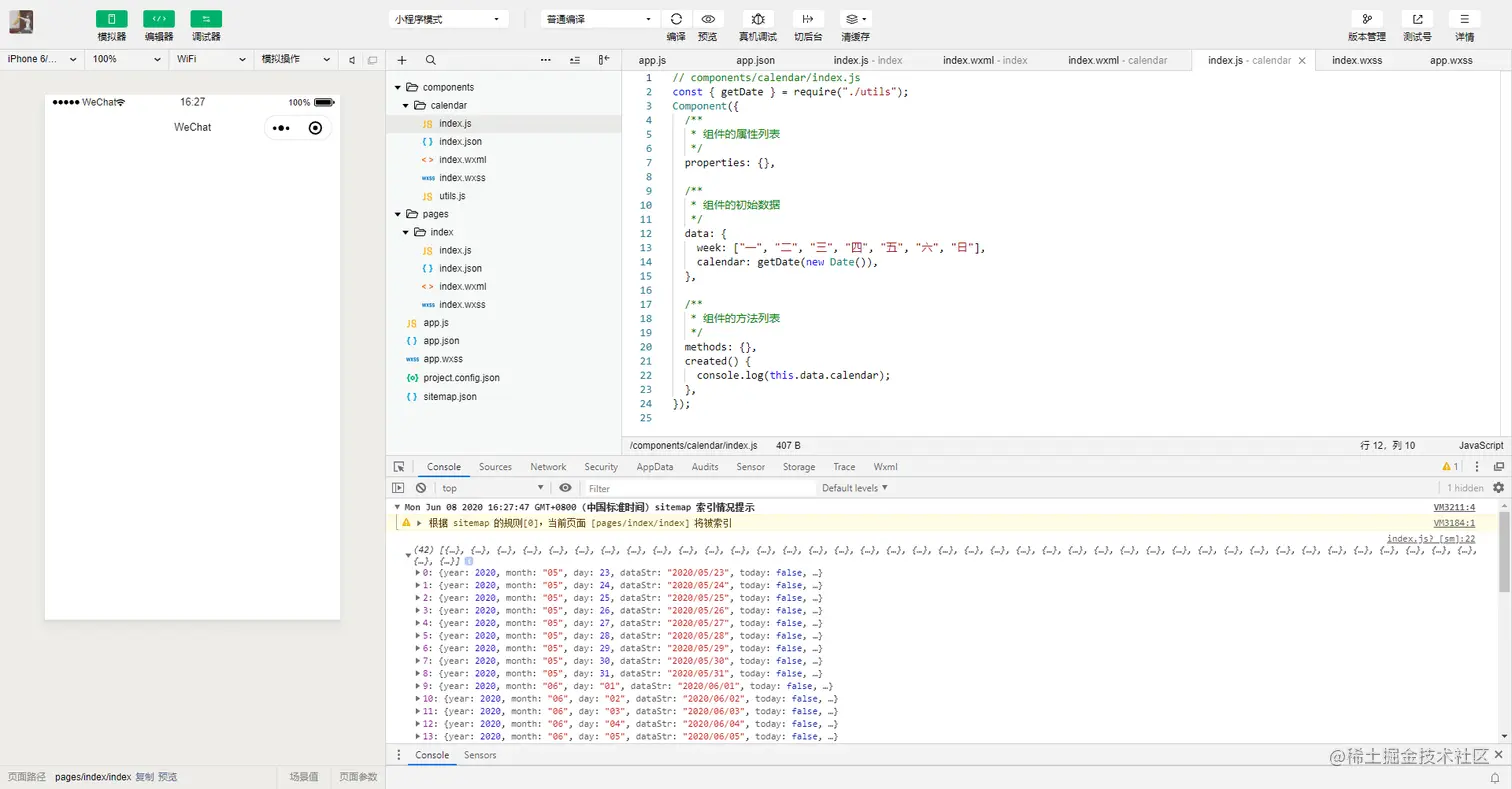
Task: Click the 预览 preview eye icon
Action: (708, 19)
